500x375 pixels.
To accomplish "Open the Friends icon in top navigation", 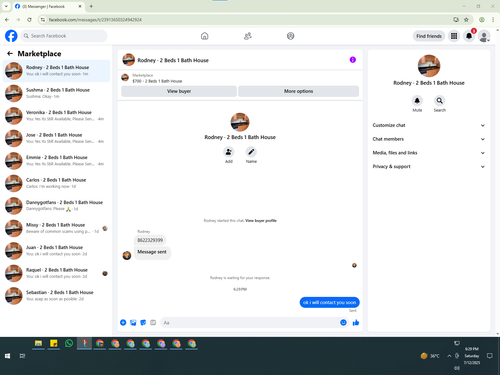I will pyautogui.click(x=248, y=36).
